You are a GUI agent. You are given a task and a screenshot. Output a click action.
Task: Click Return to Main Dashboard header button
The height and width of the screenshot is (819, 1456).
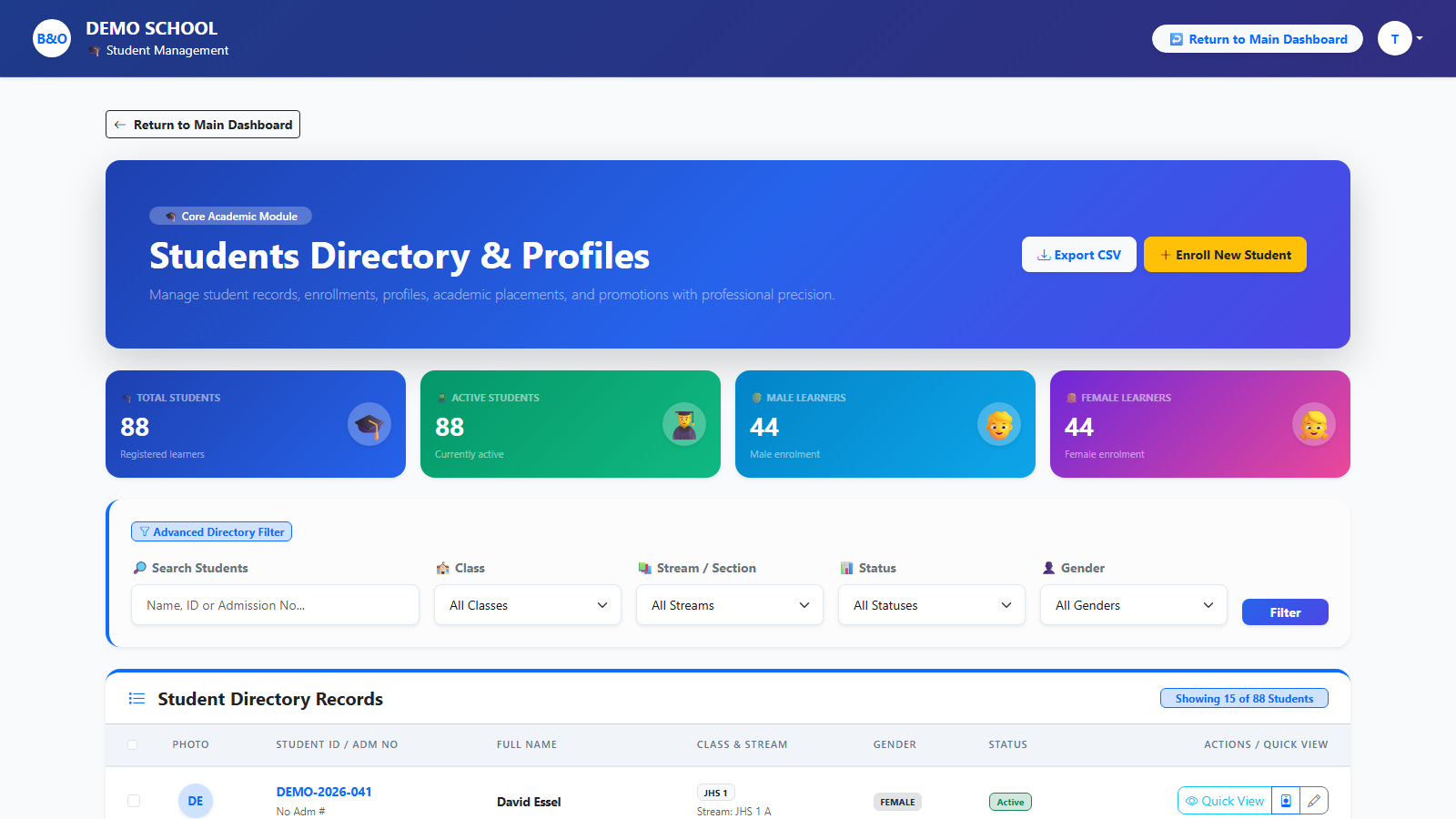click(x=1258, y=39)
